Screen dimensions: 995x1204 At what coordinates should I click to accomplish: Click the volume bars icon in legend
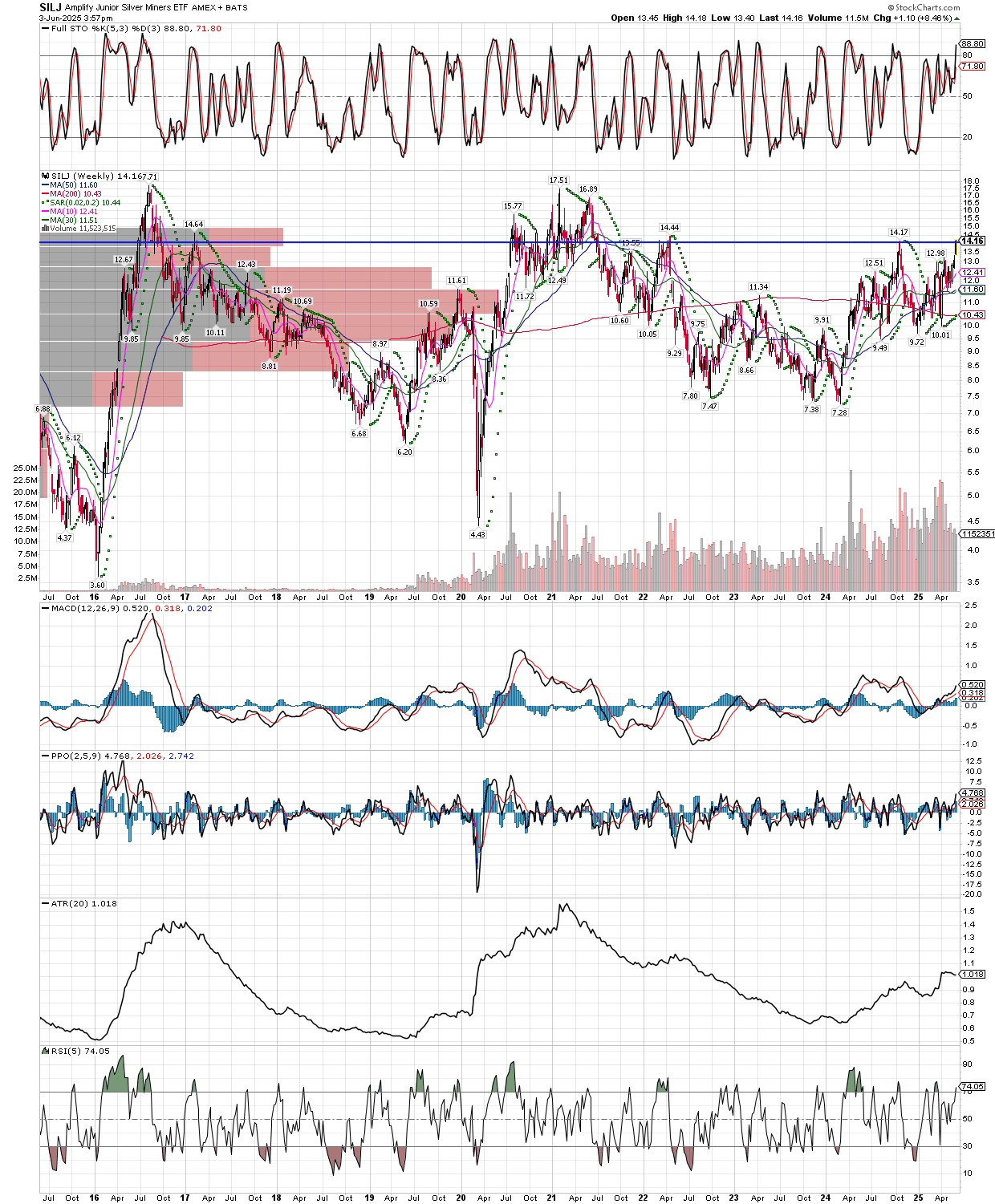(x=45, y=229)
